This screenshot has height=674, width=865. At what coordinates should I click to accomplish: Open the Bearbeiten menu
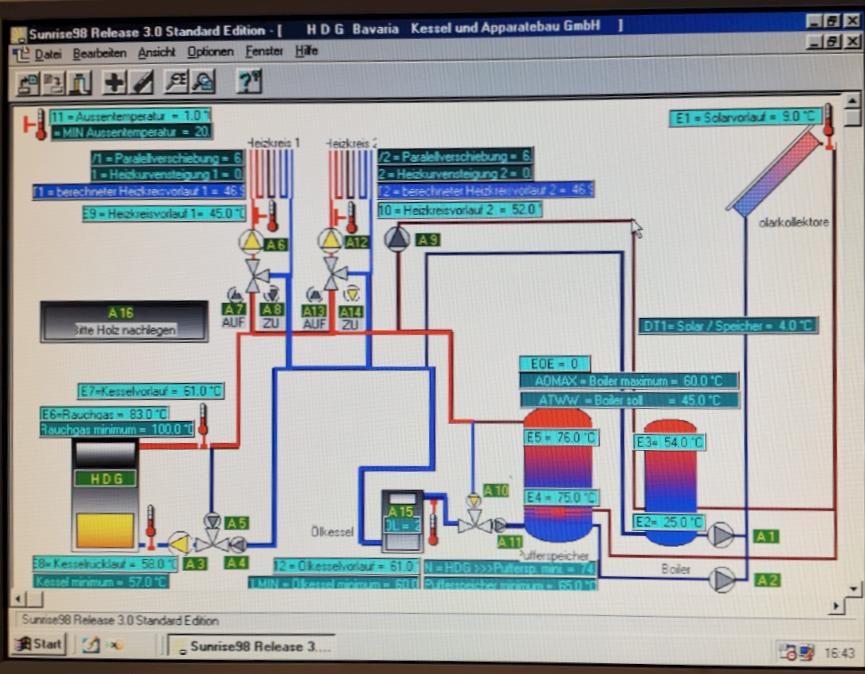coord(99,54)
